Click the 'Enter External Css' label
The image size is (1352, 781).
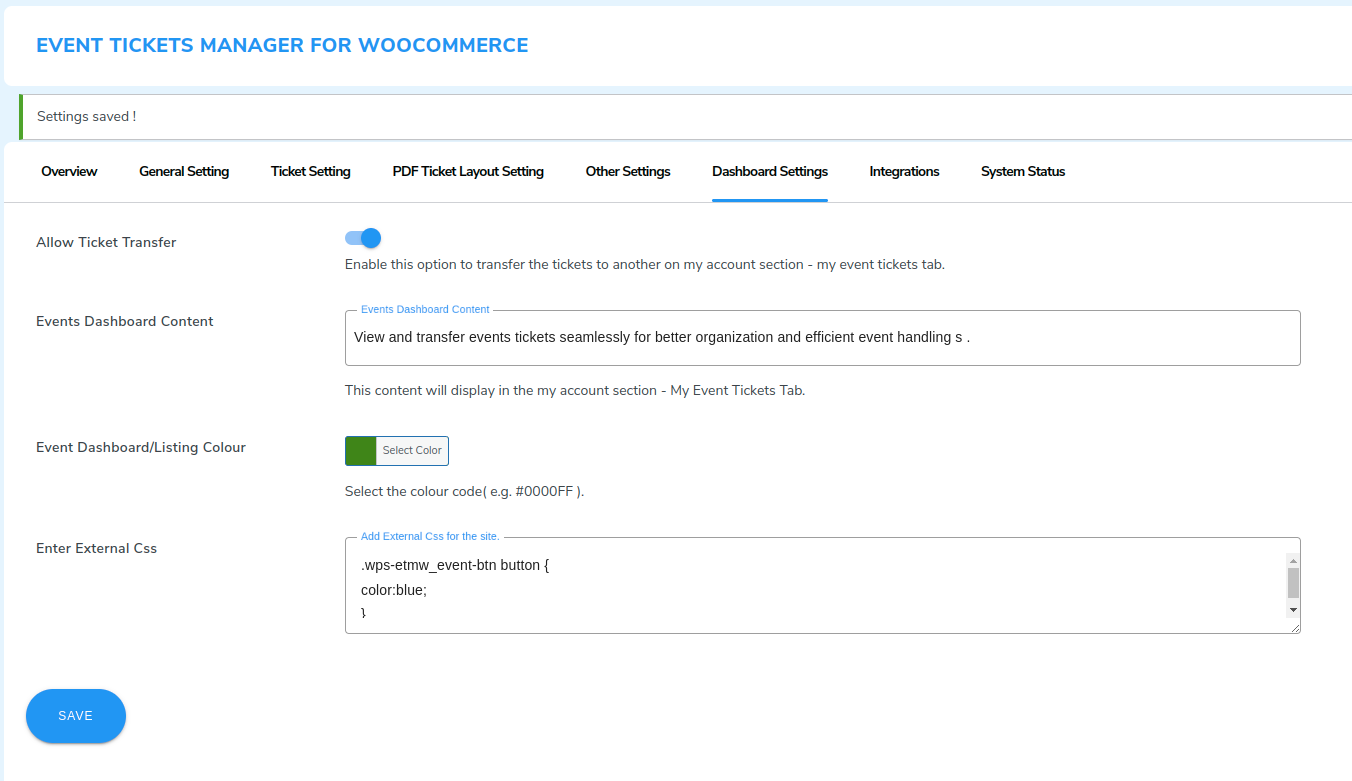(x=96, y=548)
